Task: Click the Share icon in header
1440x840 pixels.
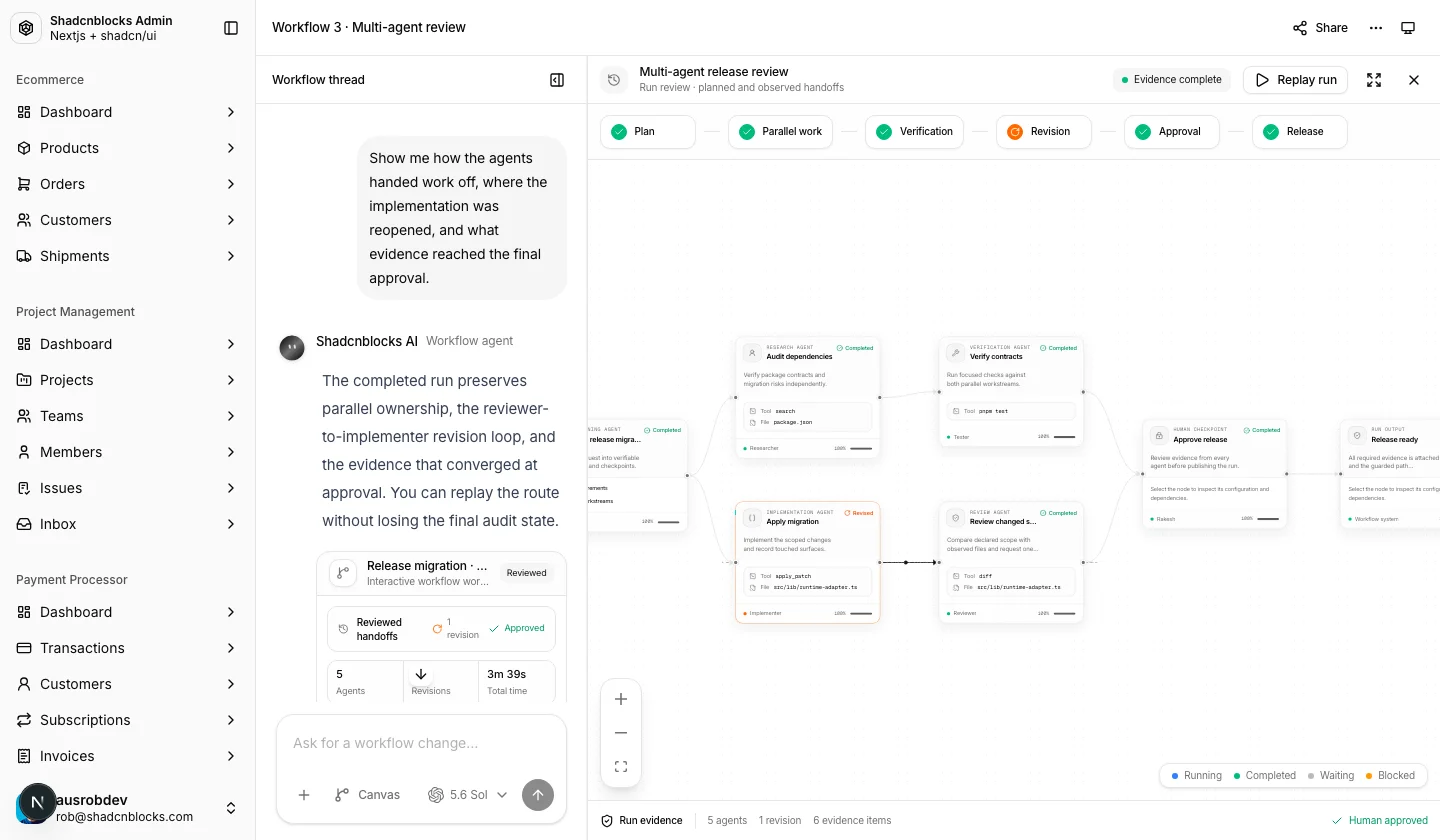Action: click(x=1300, y=28)
